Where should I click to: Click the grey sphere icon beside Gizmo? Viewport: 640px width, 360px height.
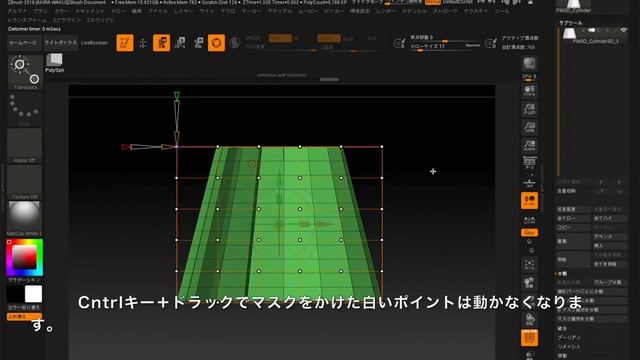235,43
